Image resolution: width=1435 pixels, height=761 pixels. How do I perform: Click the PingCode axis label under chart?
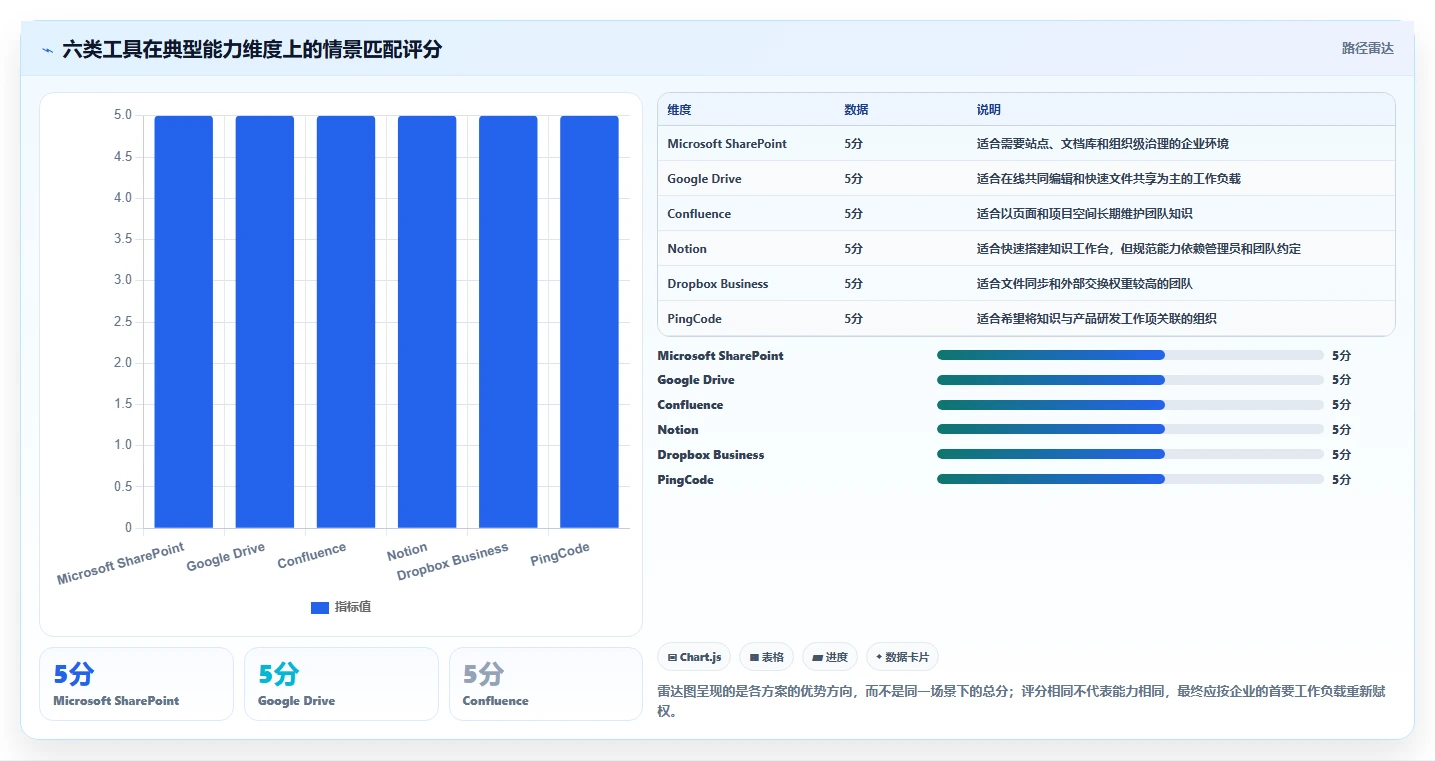point(560,554)
